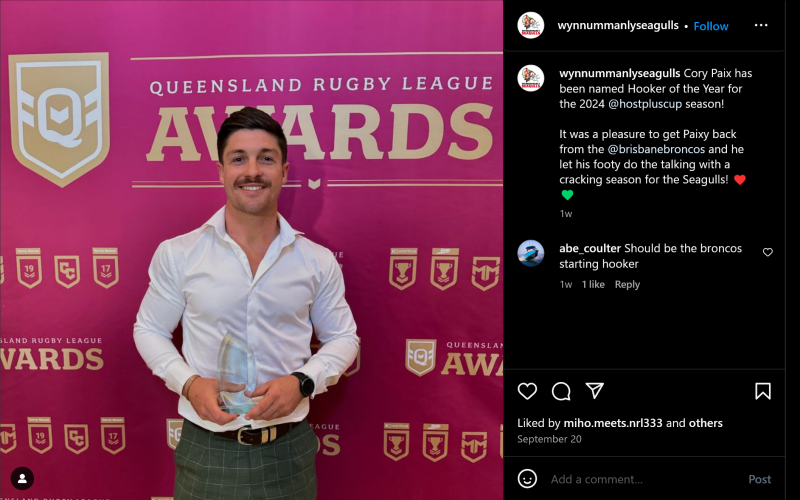The height and width of the screenshot is (500, 800).
Task: Open wynnummanlyseagulls profile from header username
Action: [618, 26]
